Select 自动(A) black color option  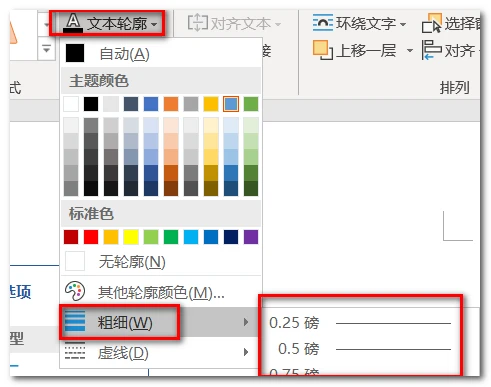point(161,53)
